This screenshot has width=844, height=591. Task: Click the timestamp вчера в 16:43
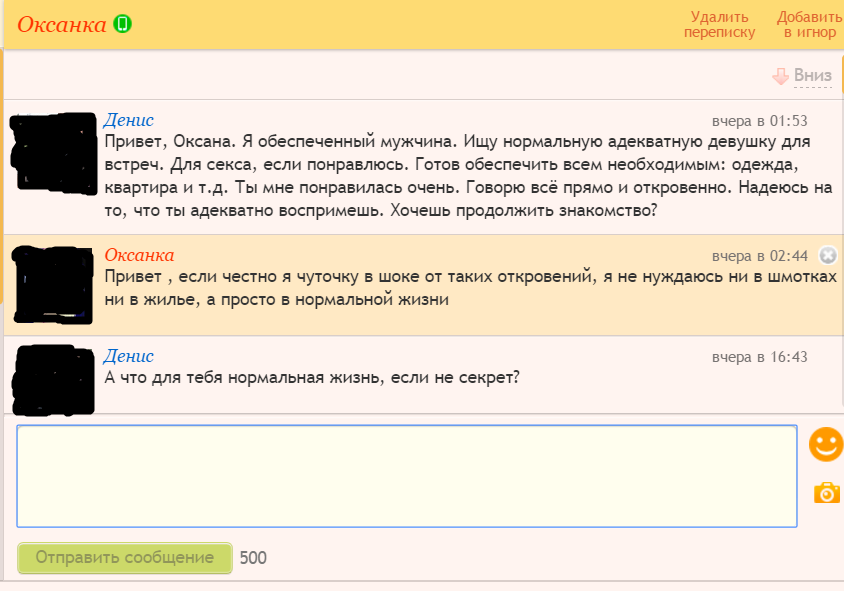pos(759,357)
